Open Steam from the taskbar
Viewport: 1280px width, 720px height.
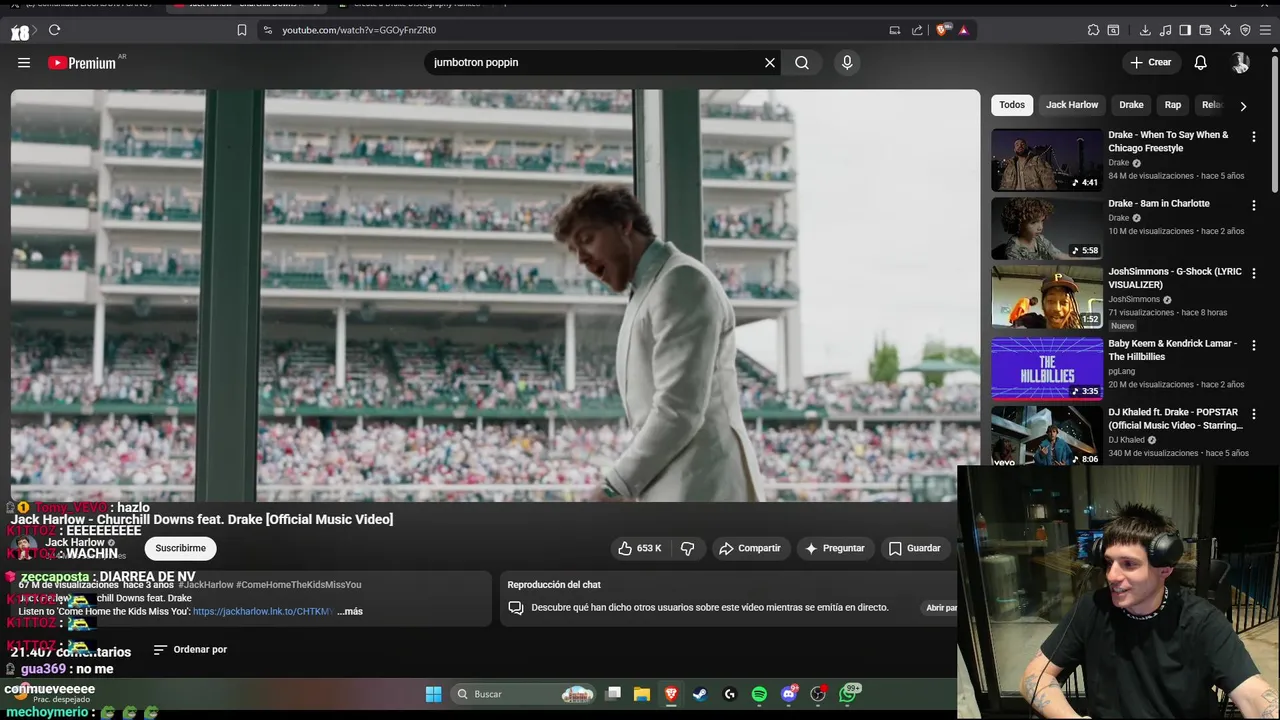pyautogui.click(x=700, y=694)
